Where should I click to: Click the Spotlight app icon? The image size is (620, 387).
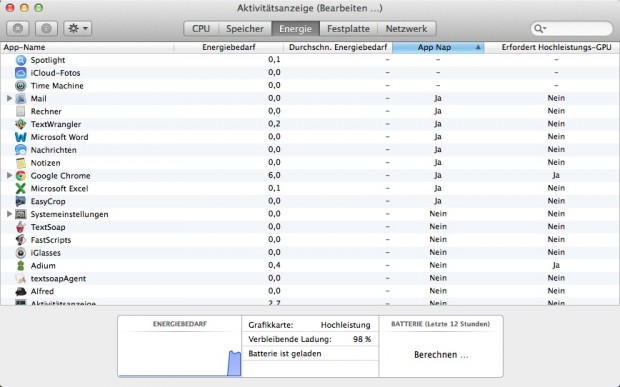21,60
